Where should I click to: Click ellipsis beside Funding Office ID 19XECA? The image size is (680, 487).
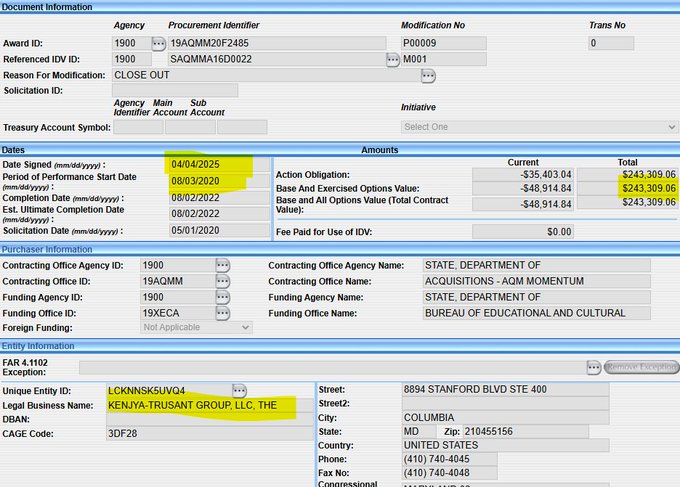coord(222,313)
